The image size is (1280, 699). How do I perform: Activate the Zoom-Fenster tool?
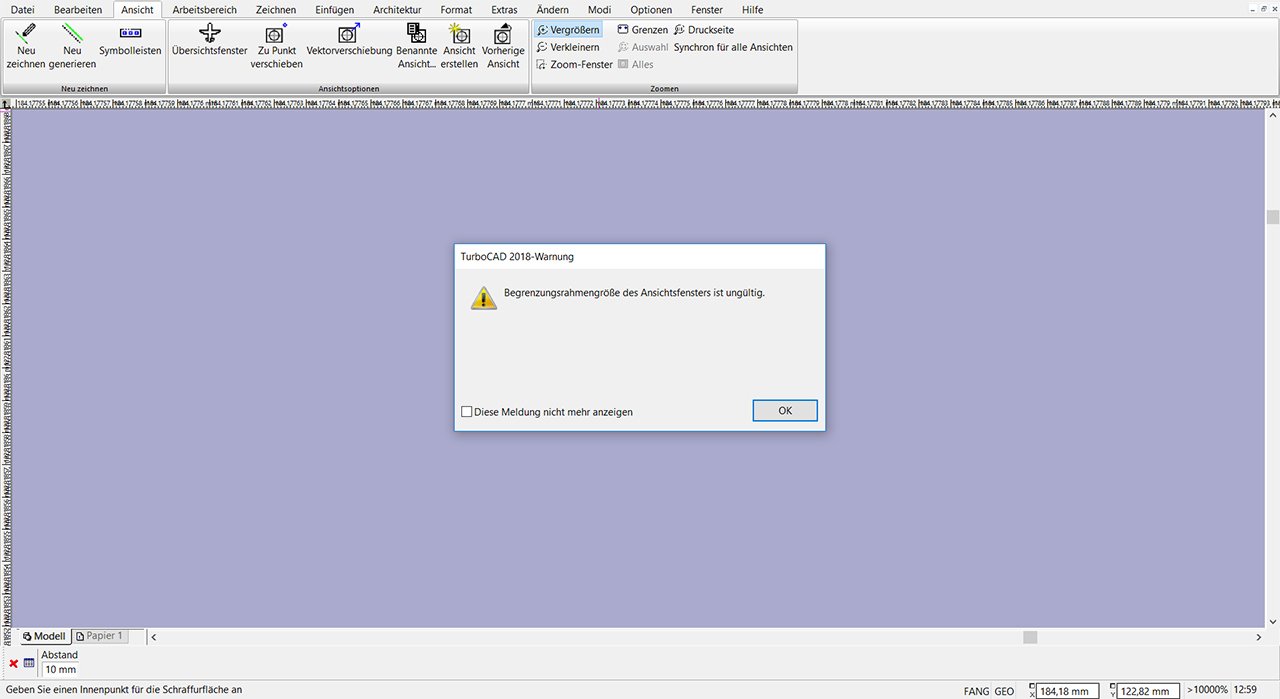575,64
